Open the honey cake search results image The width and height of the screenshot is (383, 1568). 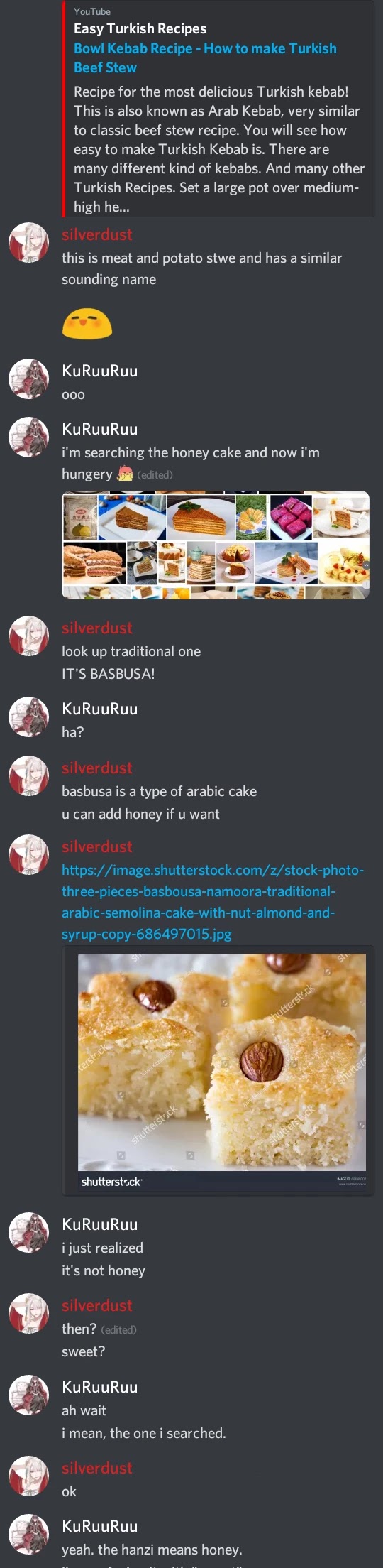(x=216, y=545)
